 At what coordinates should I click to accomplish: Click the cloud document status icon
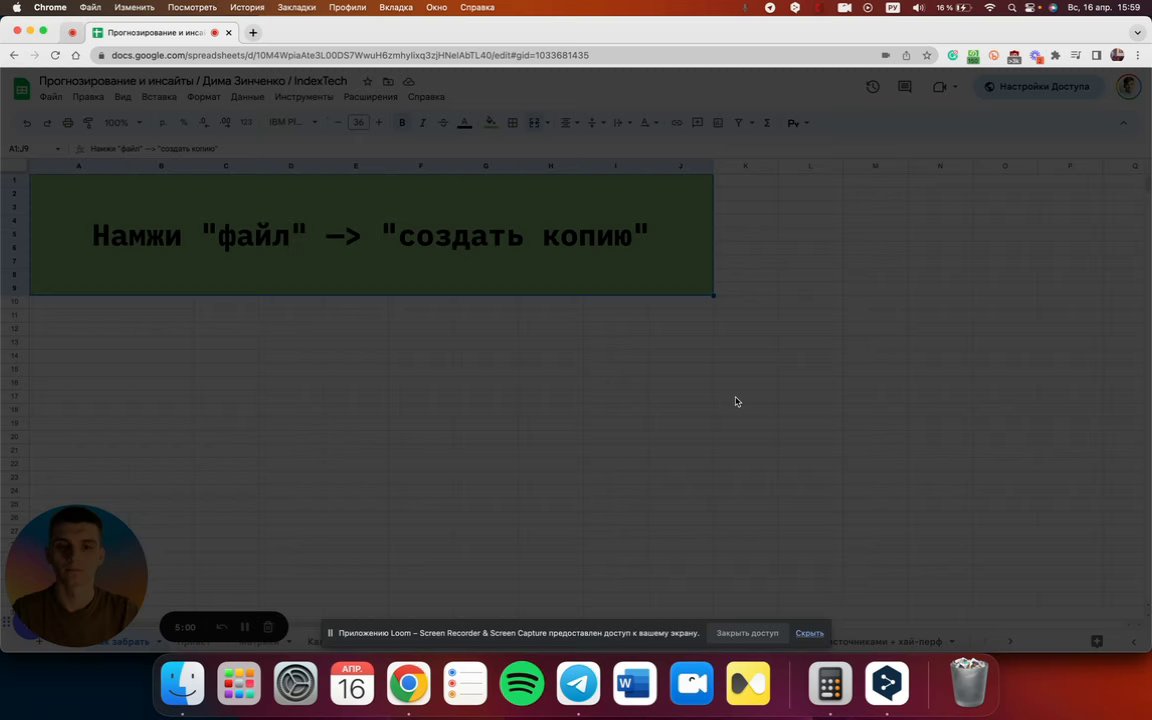[x=408, y=82]
